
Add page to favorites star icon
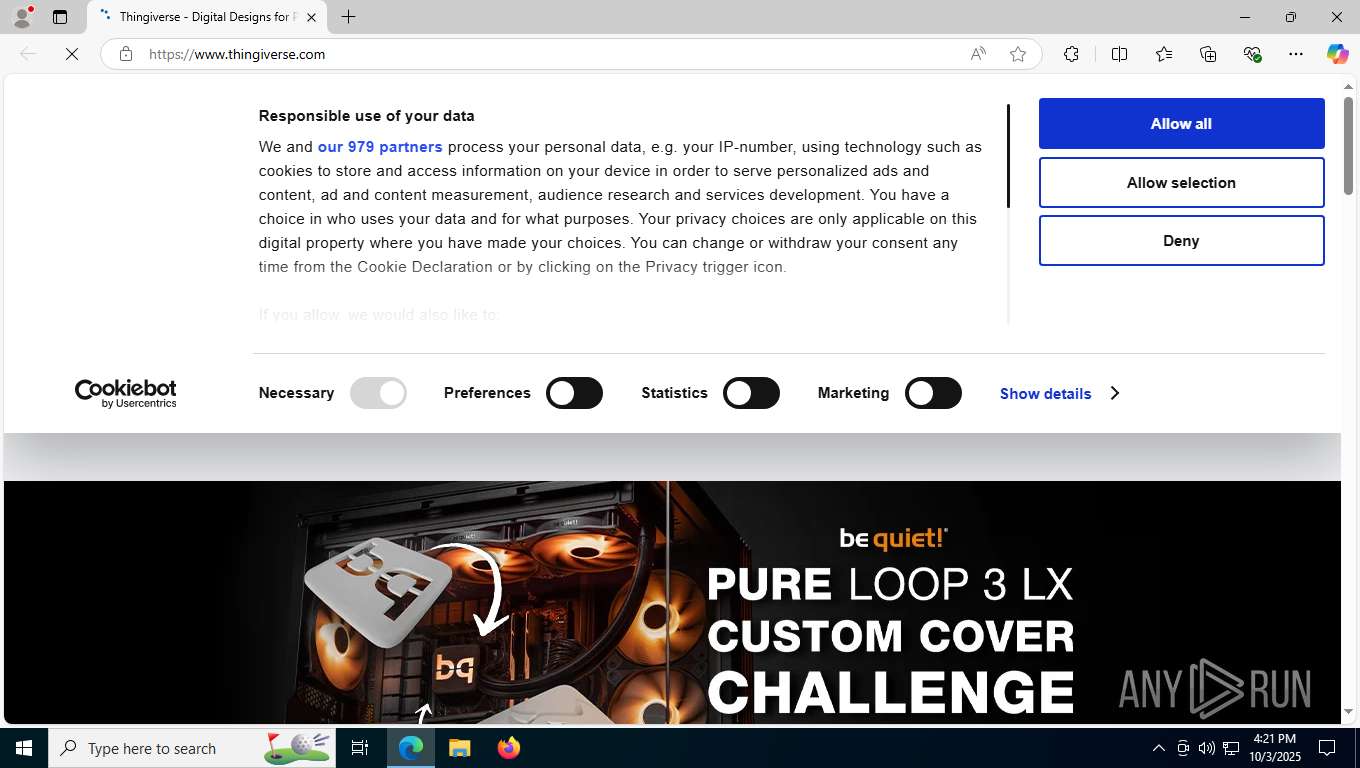pyautogui.click(x=1018, y=54)
